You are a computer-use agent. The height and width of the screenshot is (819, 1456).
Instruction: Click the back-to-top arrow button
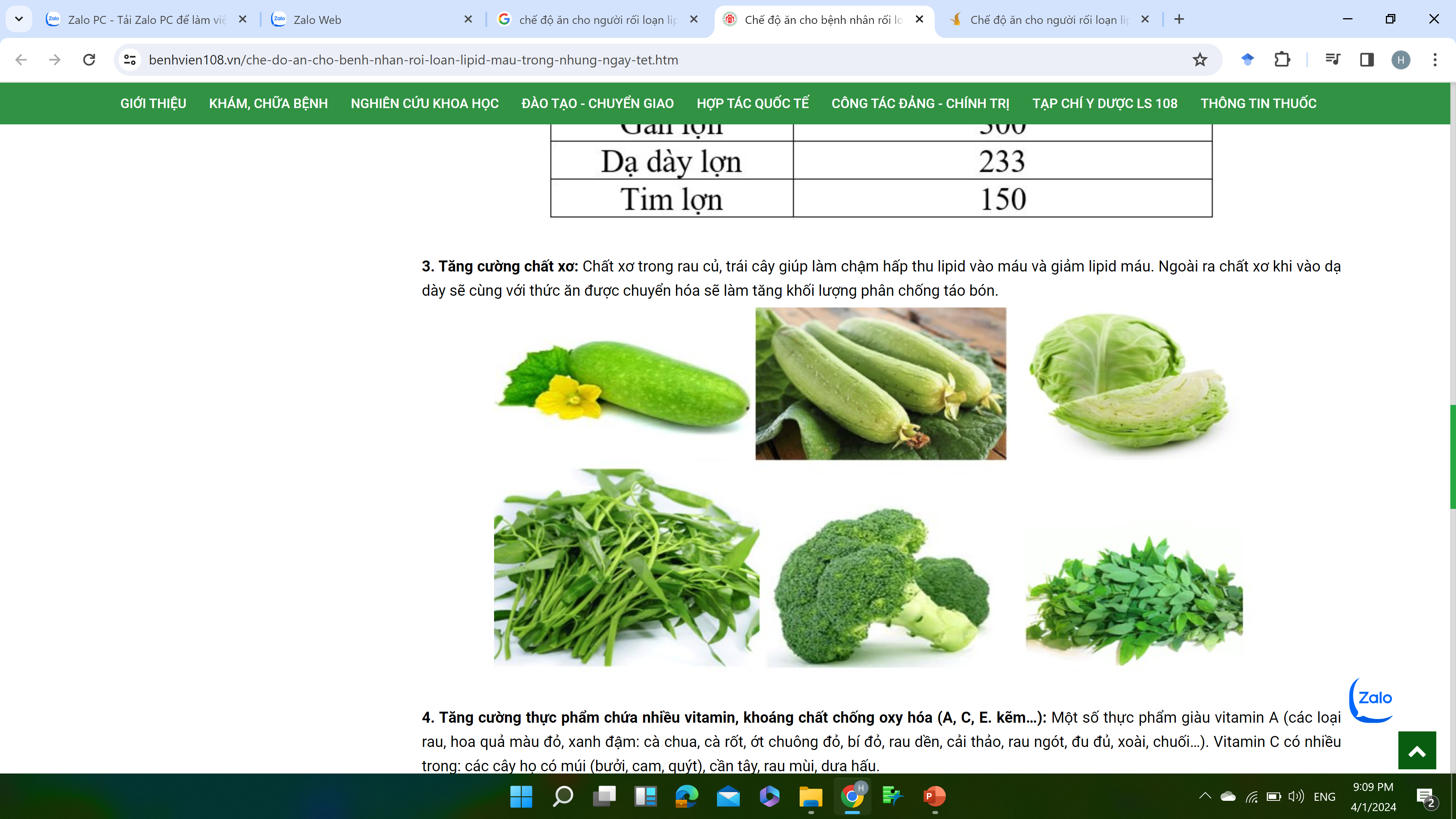tap(1417, 751)
